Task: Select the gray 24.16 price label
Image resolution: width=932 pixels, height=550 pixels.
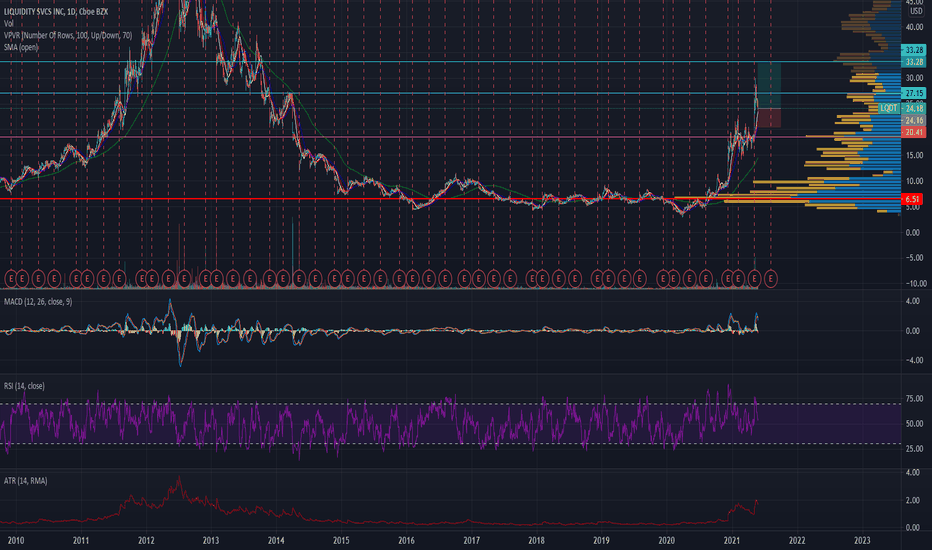Action: click(914, 121)
